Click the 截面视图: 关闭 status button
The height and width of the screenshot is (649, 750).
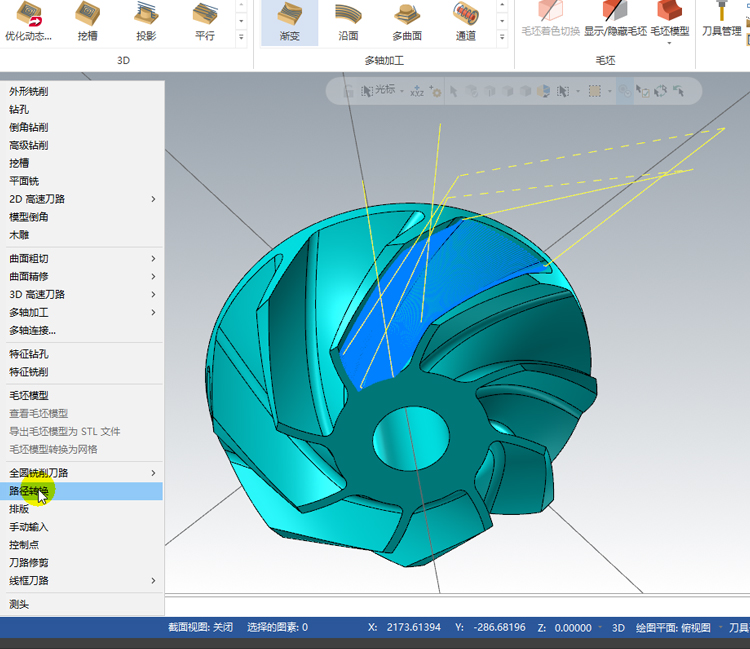[200, 627]
